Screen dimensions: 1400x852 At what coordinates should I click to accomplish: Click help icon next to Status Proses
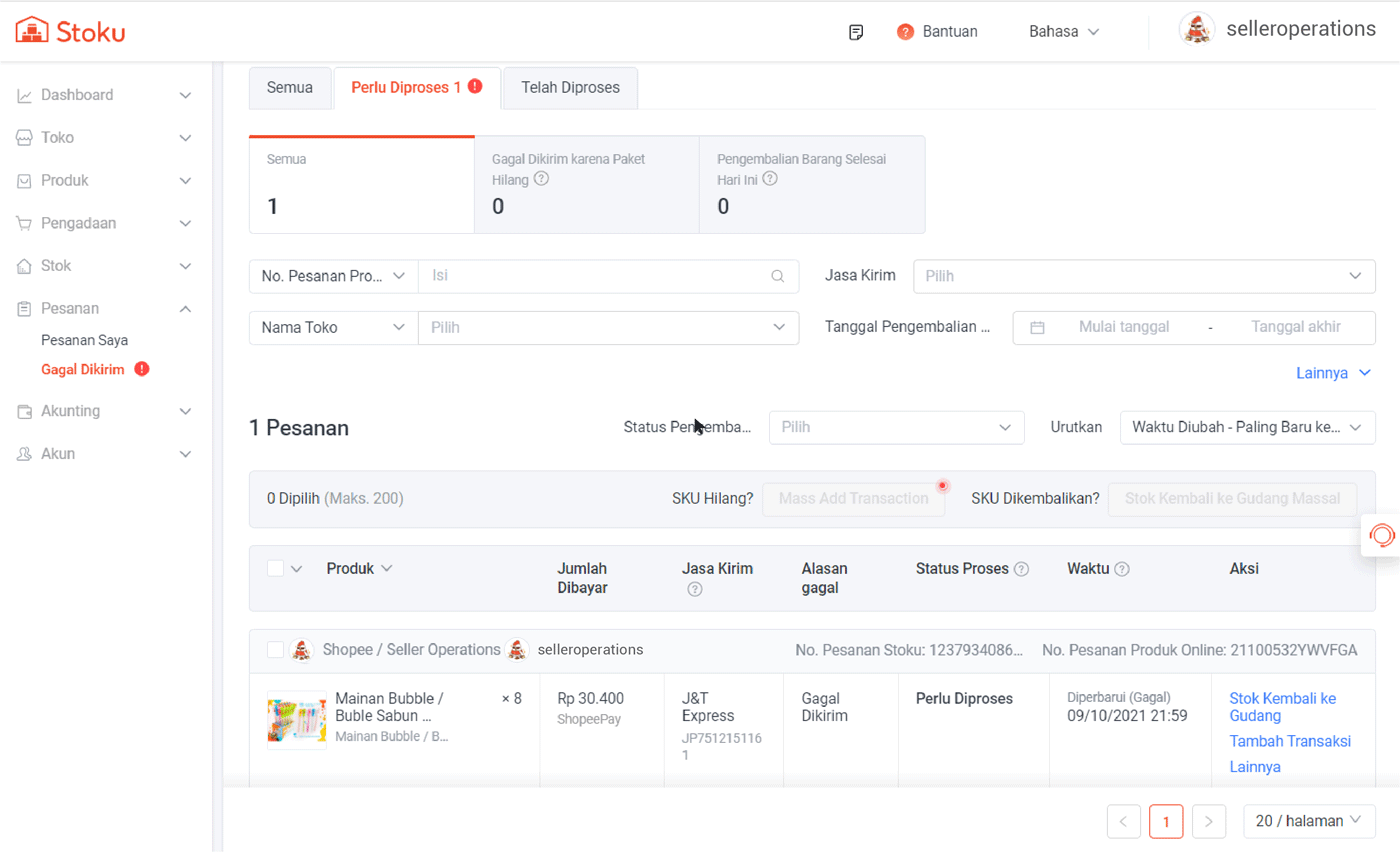click(1021, 569)
